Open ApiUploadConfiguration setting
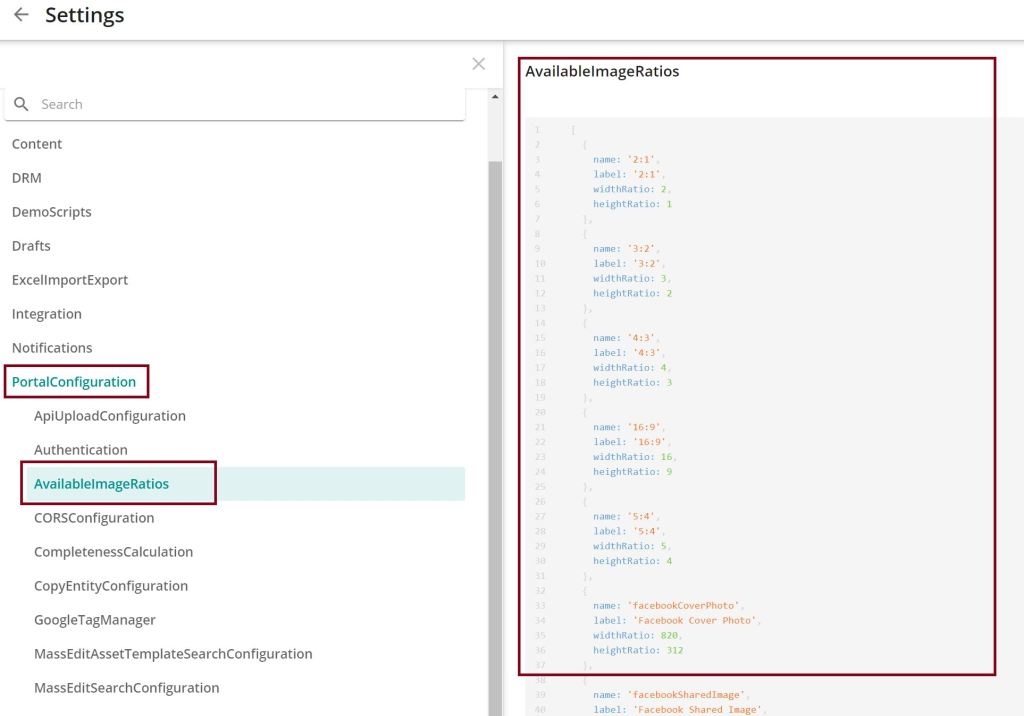Screen dimensions: 1024x716 click(110, 416)
